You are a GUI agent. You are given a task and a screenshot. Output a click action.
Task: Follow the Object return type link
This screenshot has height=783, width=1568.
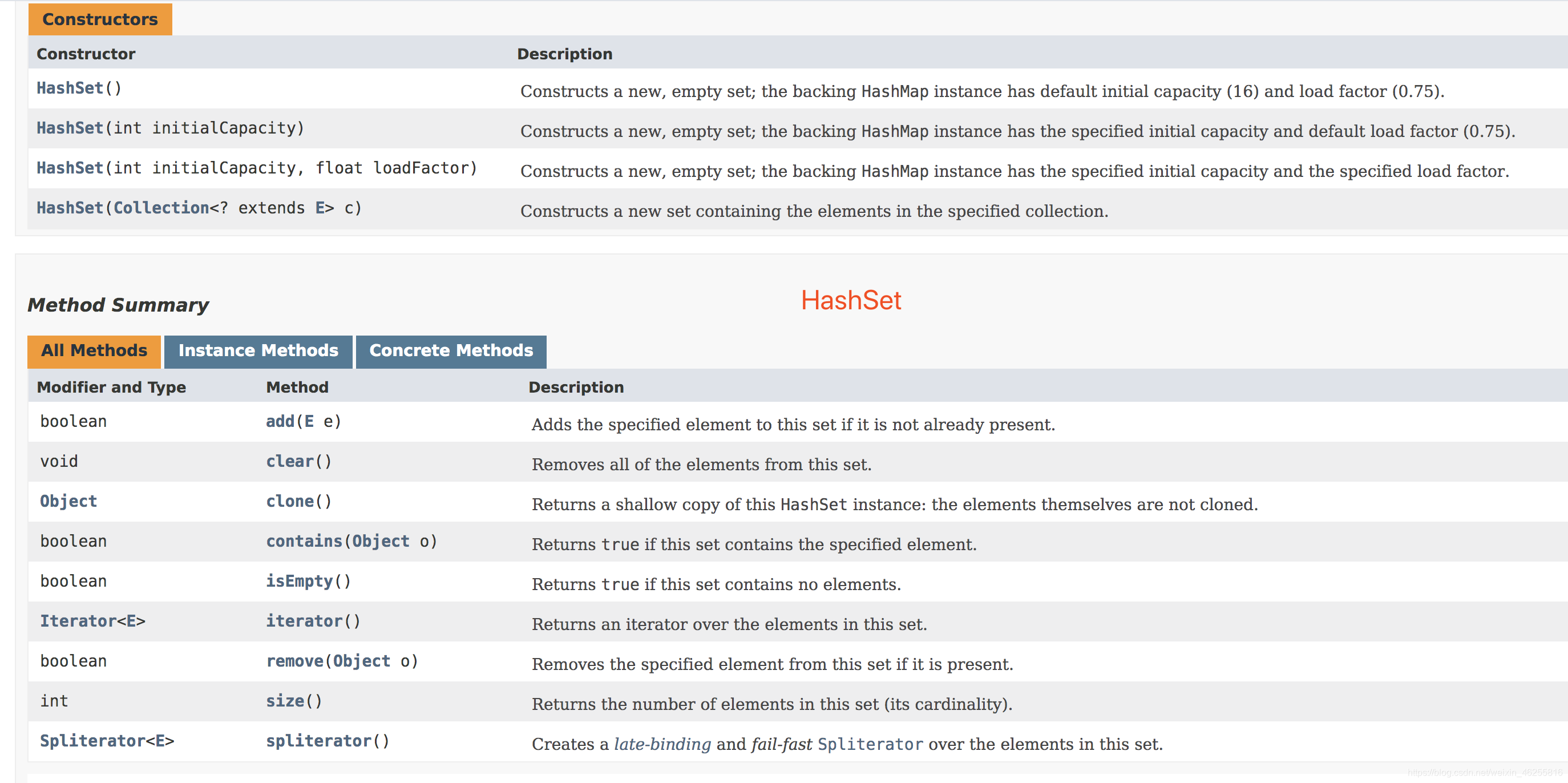coord(68,502)
